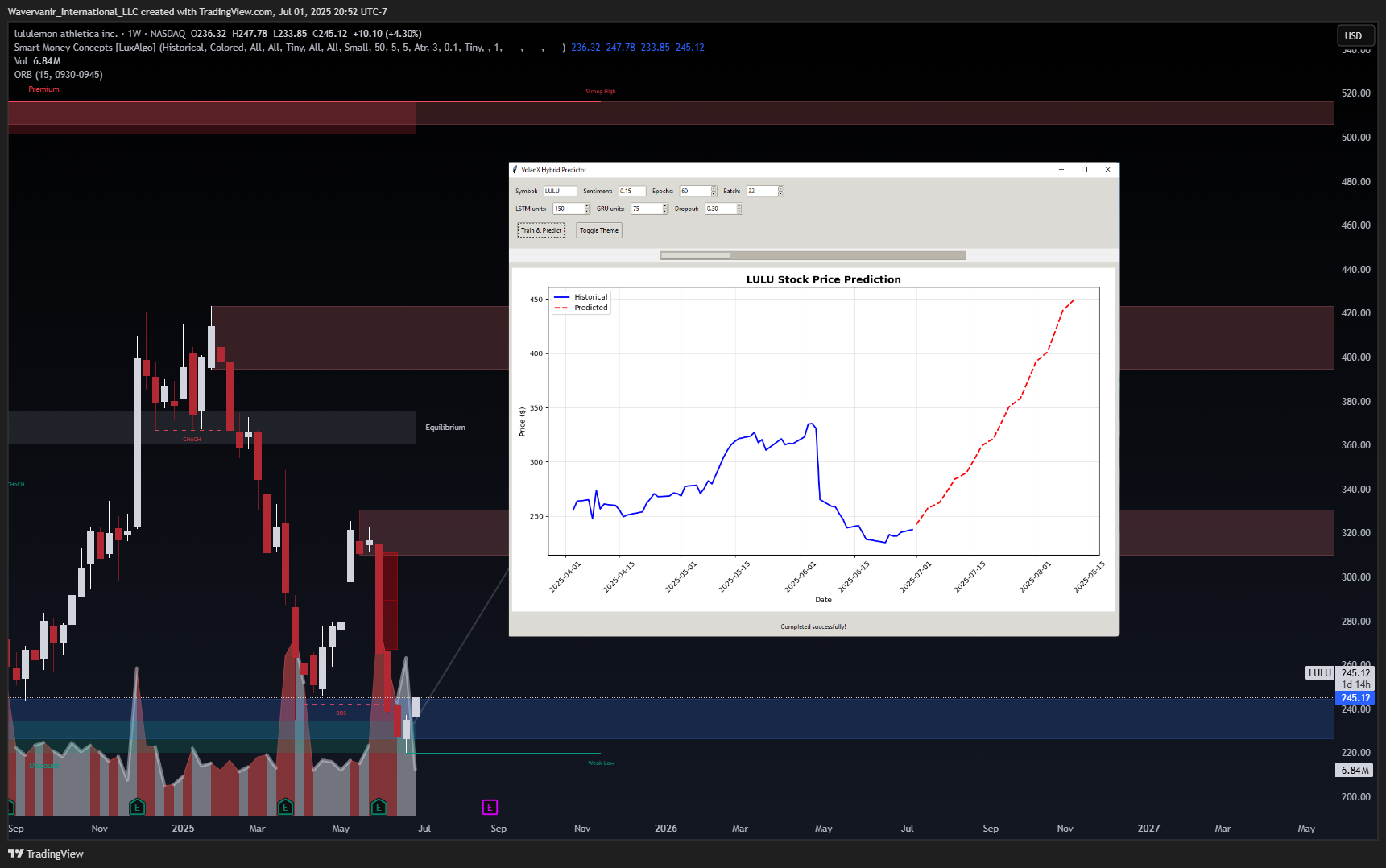This screenshot has width=1386, height=868.
Task: Click the Historical legend entry in prediction chart
Action: point(581,297)
